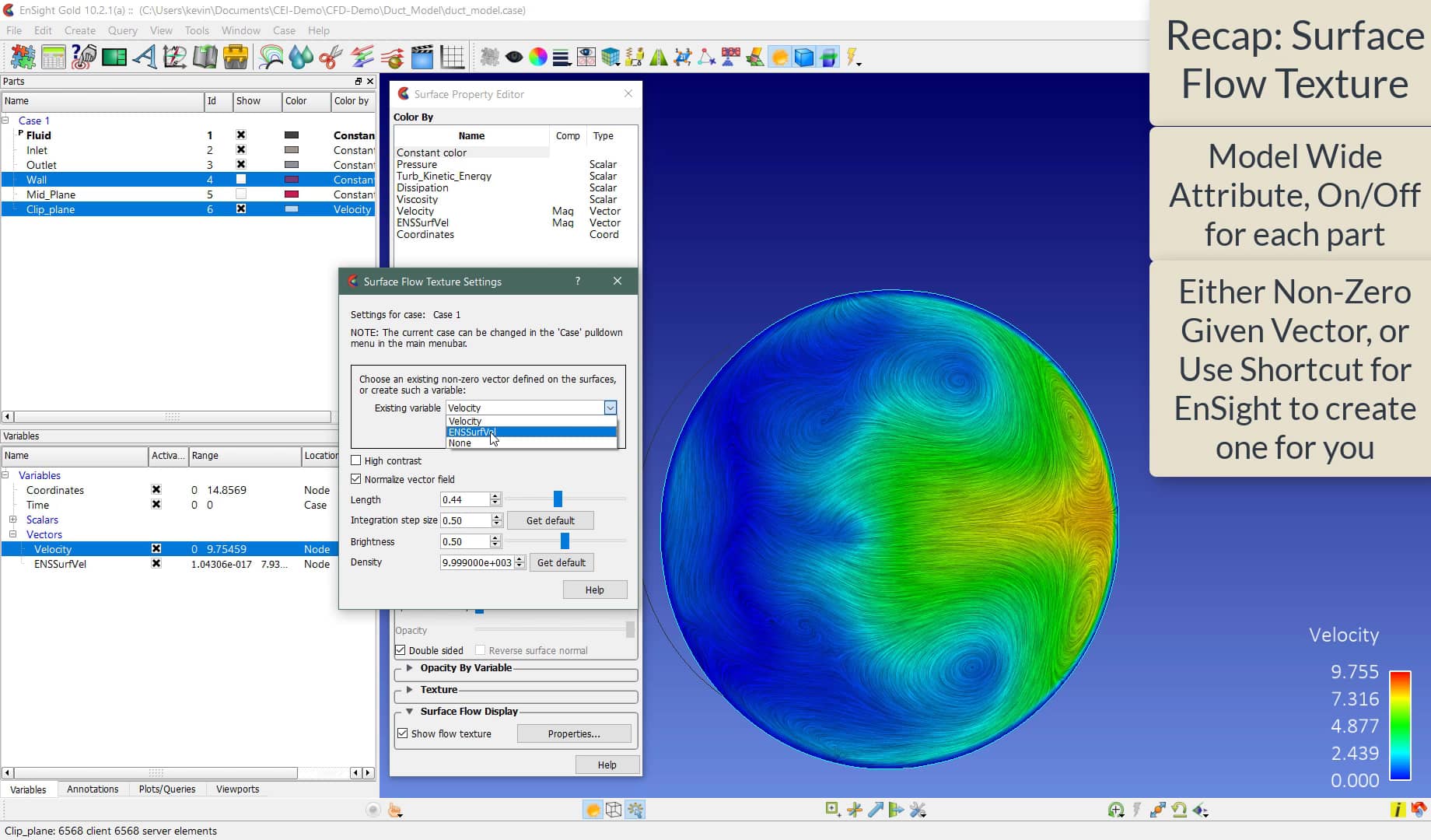Expand the Scalars group under Variables

pyautogui.click(x=13, y=520)
